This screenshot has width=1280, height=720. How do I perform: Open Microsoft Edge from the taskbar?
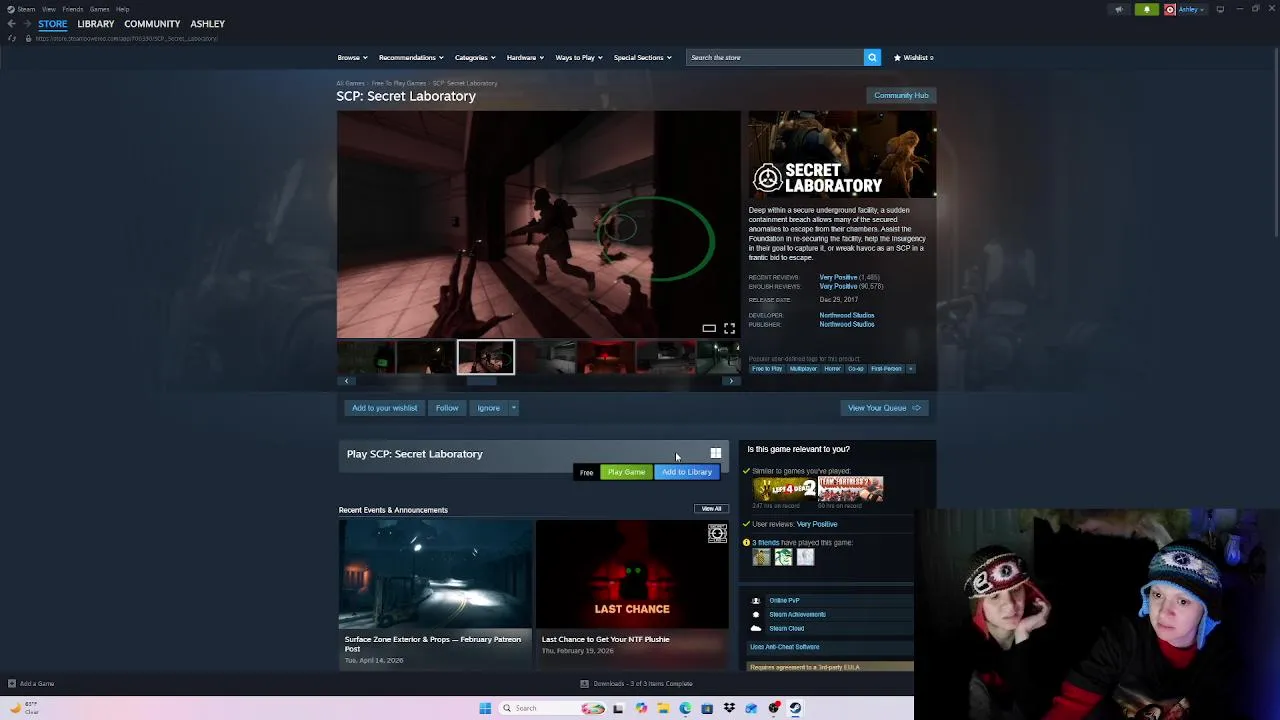coord(685,708)
